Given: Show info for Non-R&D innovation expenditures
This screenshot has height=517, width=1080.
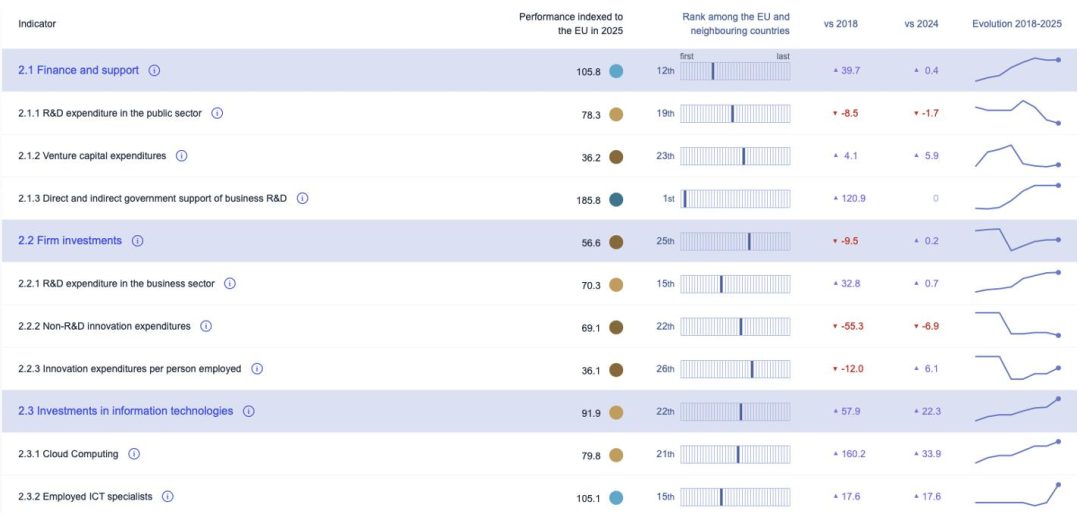Looking at the screenshot, I should [205, 326].
